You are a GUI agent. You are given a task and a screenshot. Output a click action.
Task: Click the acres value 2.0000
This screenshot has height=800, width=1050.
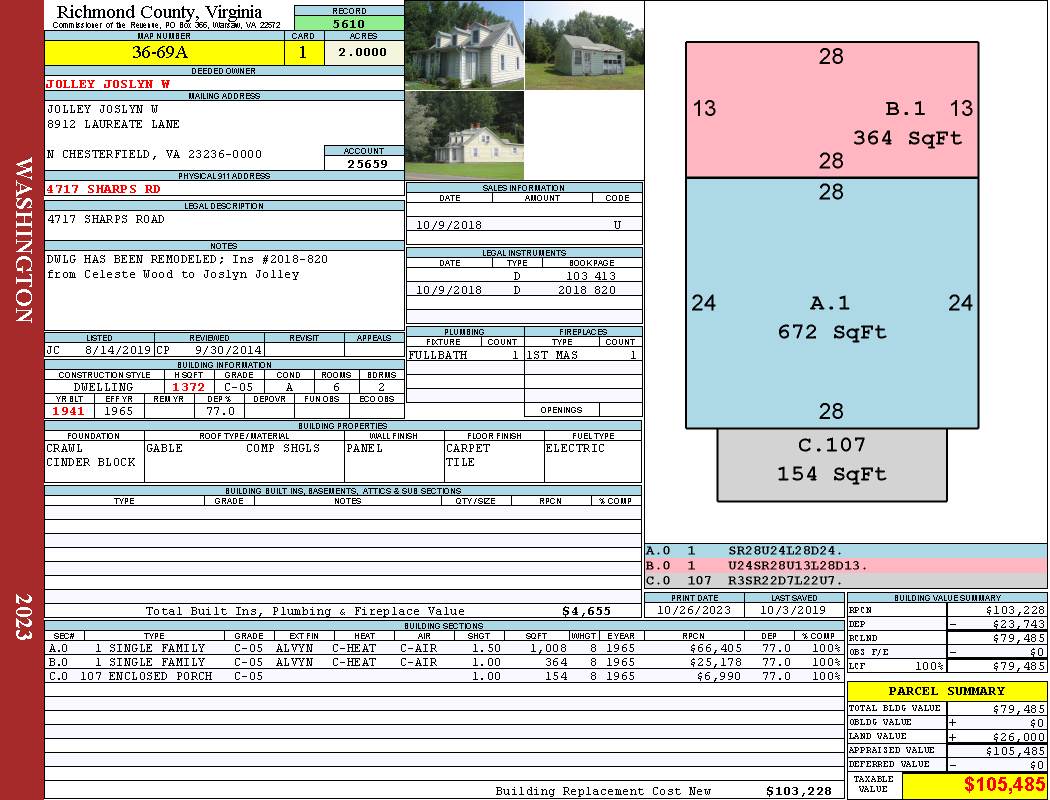pos(362,52)
